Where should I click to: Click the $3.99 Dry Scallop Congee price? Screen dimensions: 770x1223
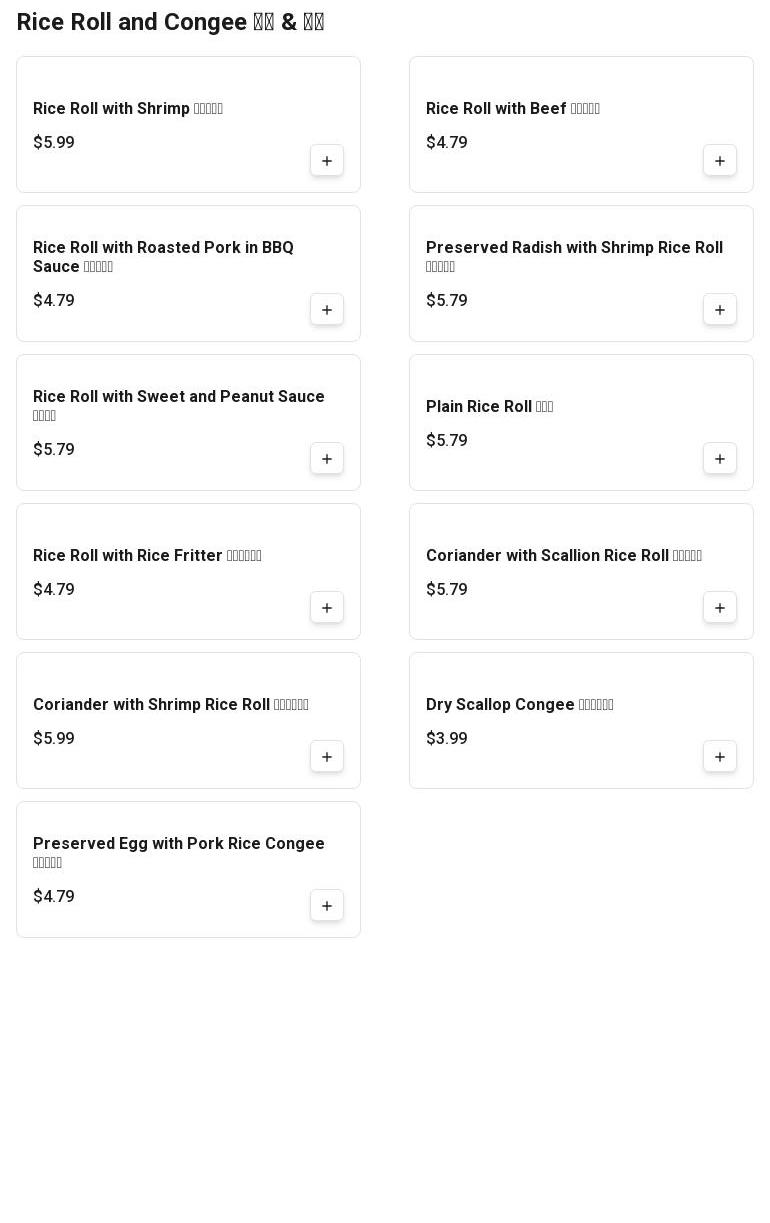pyautogui.click(x=447, y=738)
